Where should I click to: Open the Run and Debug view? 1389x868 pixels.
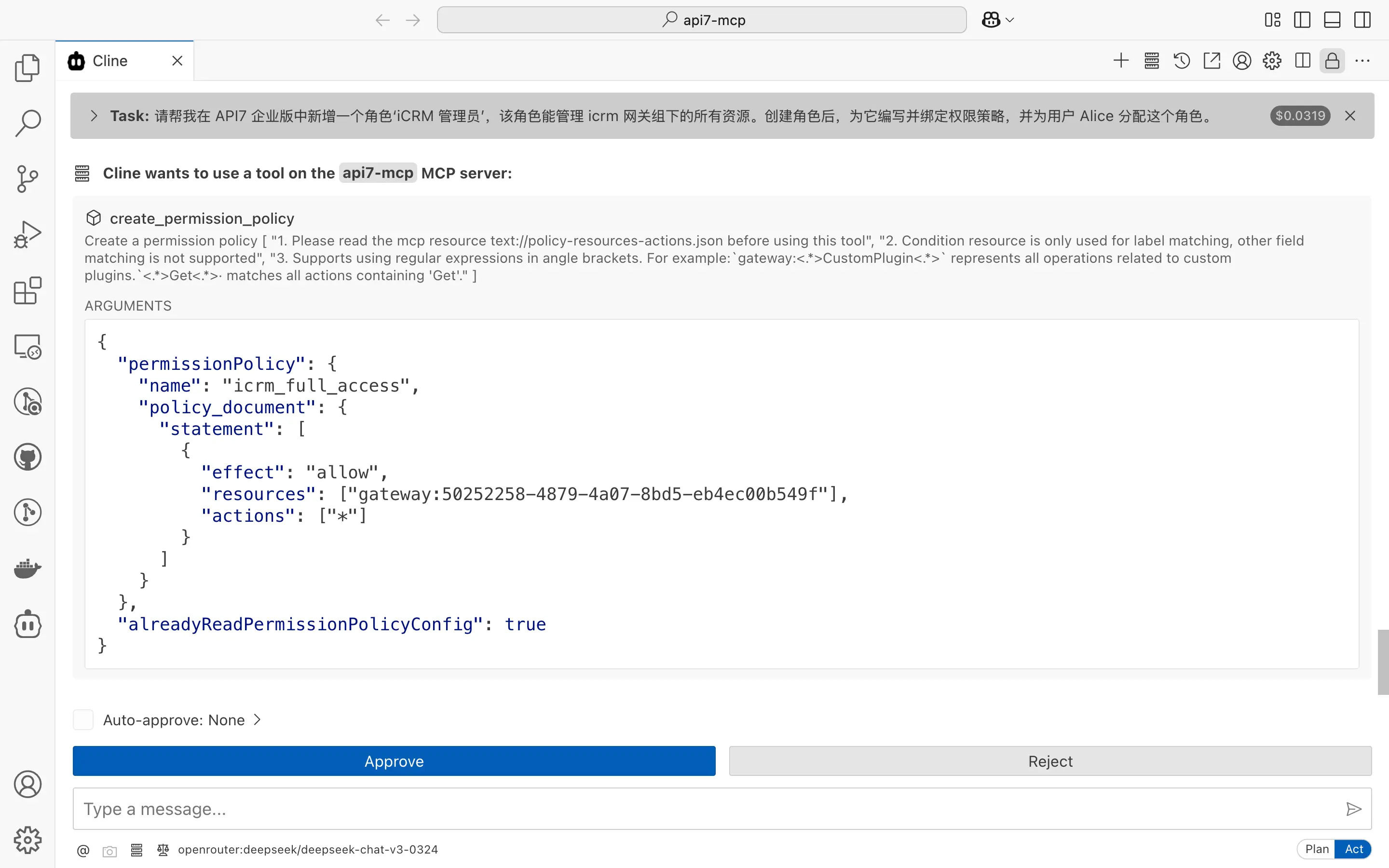(x=27, y=234)
